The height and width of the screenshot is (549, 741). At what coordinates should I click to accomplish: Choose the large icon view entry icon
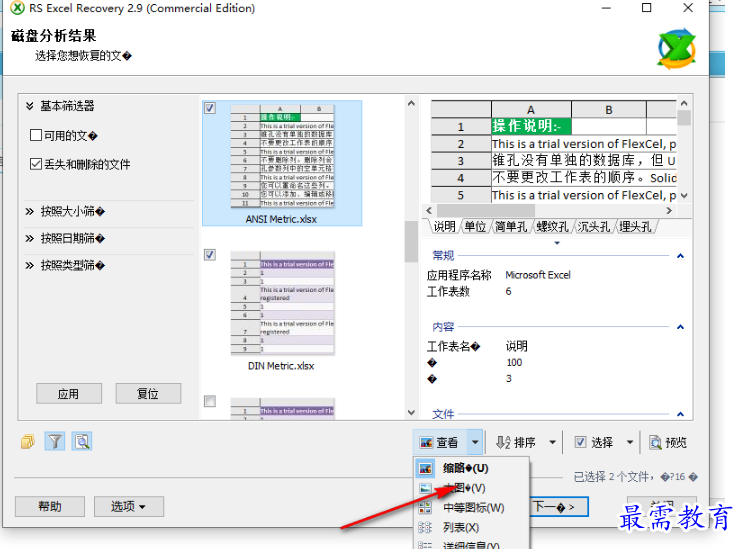[x=425, y=488]
